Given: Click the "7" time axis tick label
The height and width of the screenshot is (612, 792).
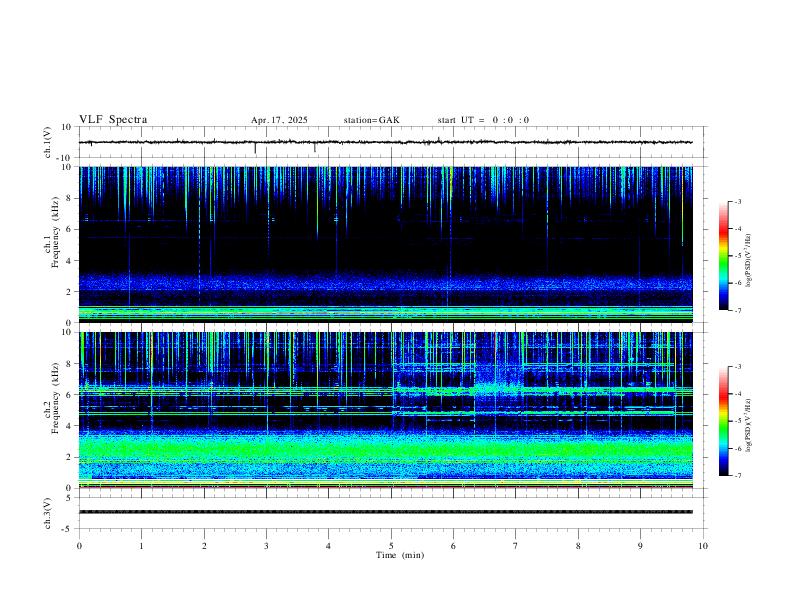Looking at the screenshot, I should click(x=516, y=546).
